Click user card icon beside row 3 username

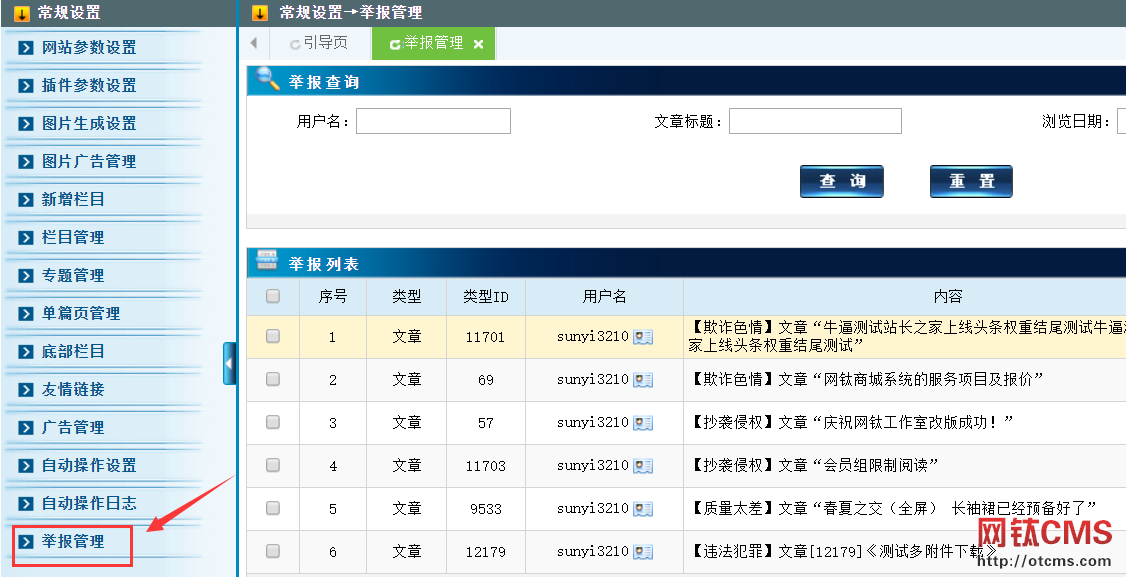(643, 423)
